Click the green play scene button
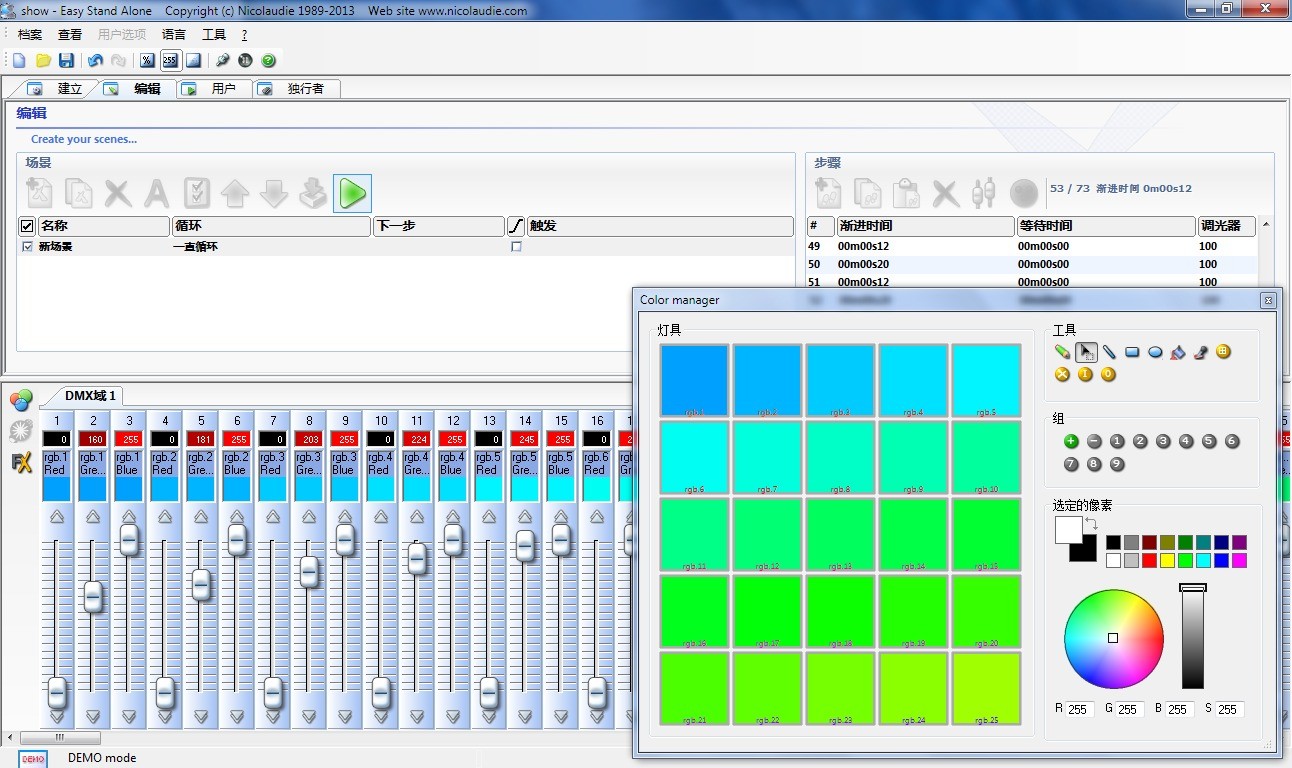1292x768 pixels. pyautogui.click(x=352, y=193)
